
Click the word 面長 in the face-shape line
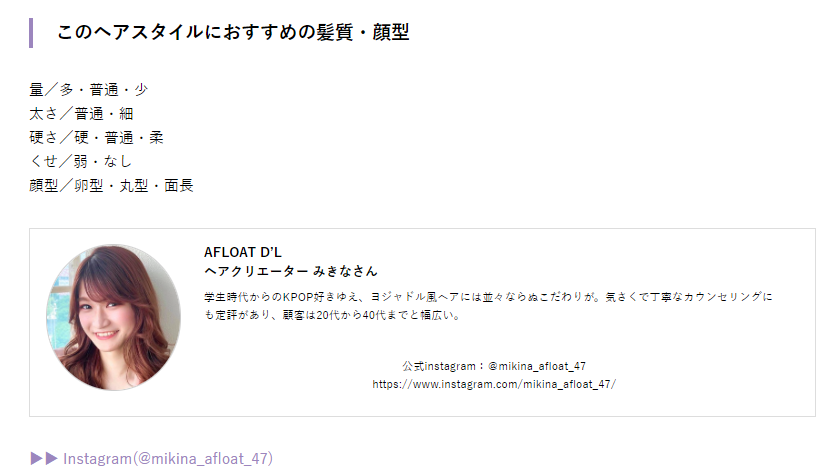pos(179,186)
